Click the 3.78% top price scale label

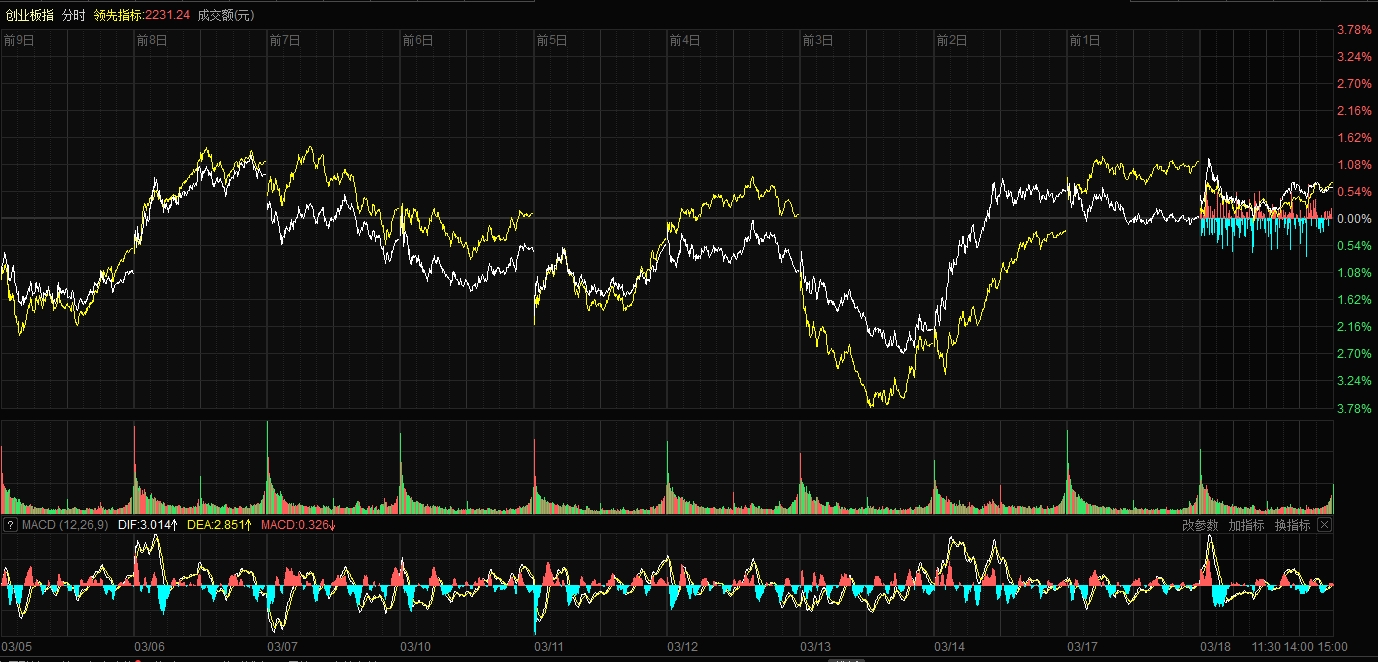point(1354,29)
